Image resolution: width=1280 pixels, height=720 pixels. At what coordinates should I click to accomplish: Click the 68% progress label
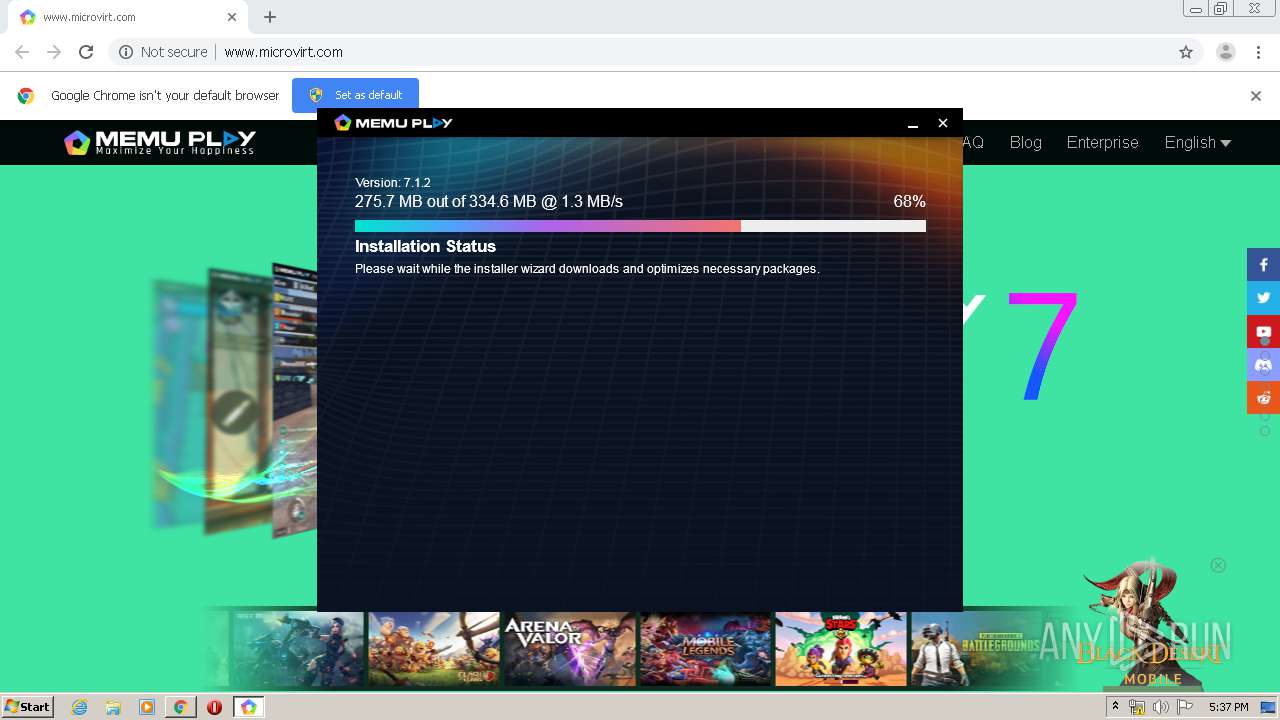(909, 202)
